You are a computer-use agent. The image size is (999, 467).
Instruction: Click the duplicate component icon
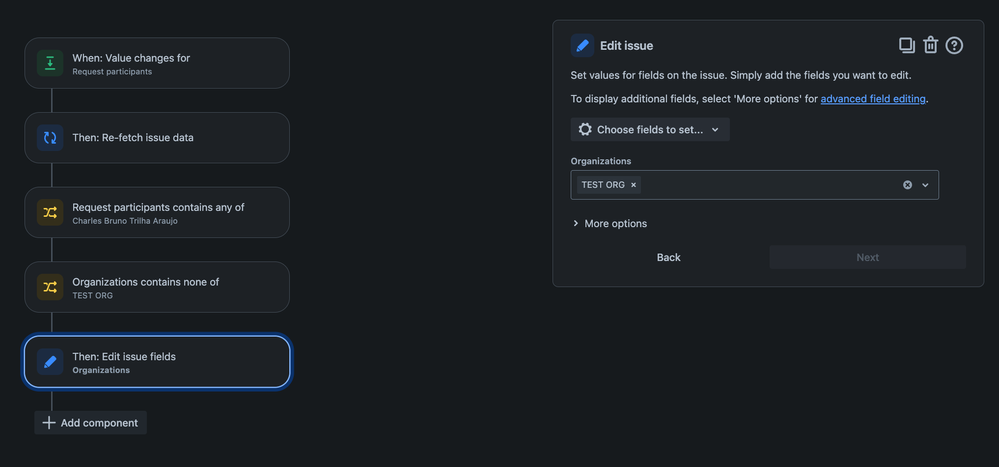(907, 45)
